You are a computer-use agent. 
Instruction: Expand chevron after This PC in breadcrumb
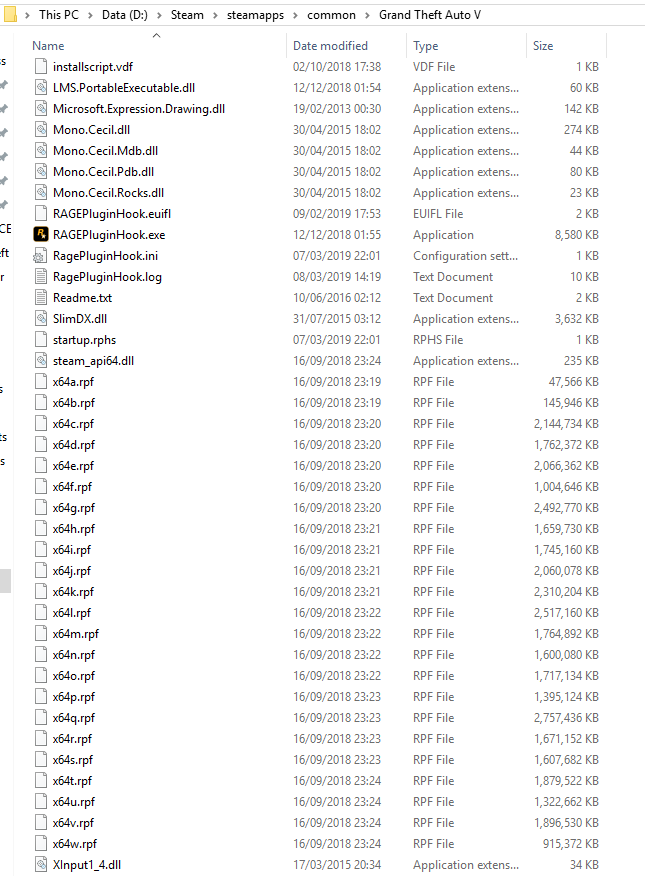90,15
